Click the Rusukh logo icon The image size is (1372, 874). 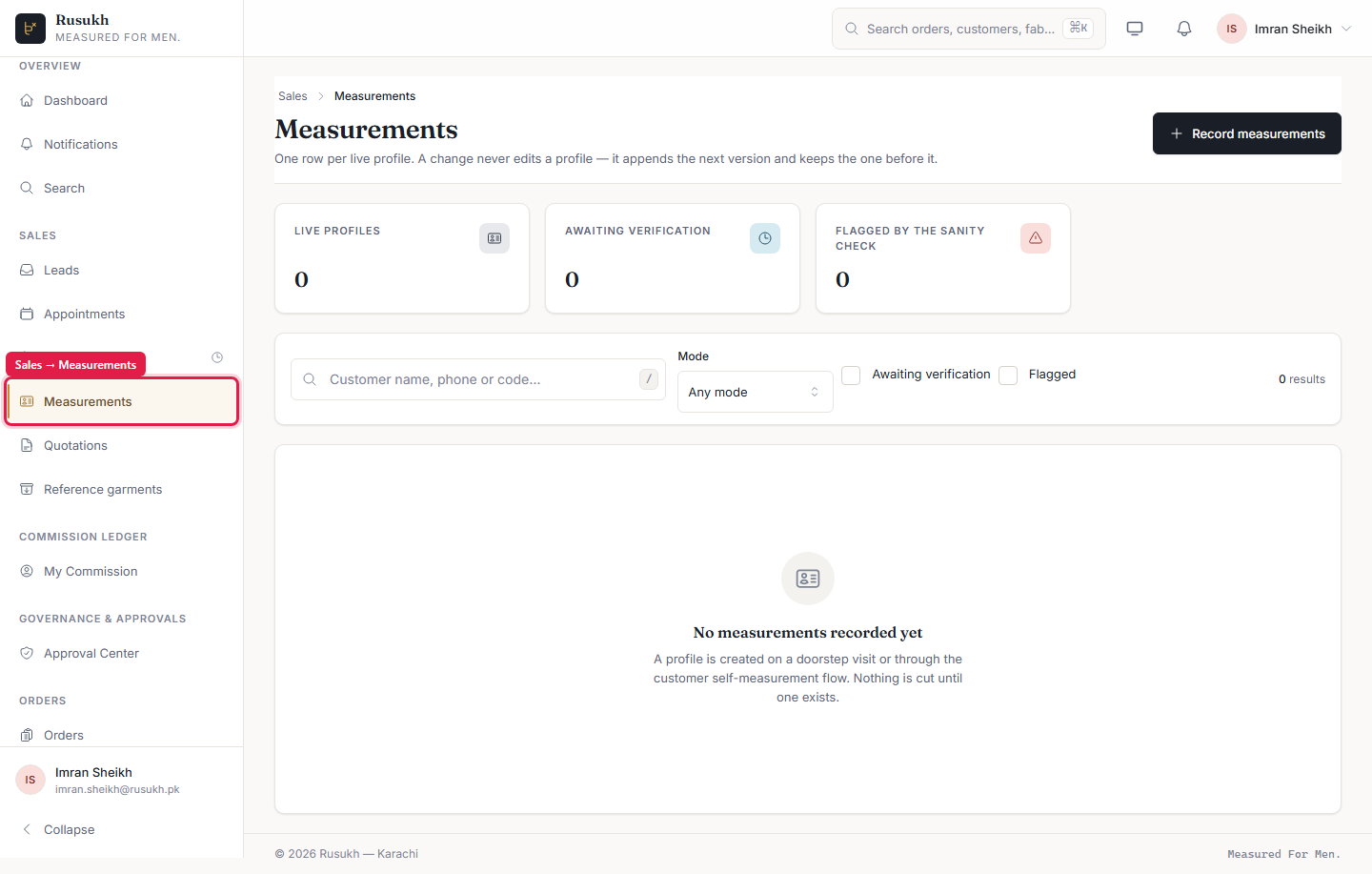pos(30,29)
